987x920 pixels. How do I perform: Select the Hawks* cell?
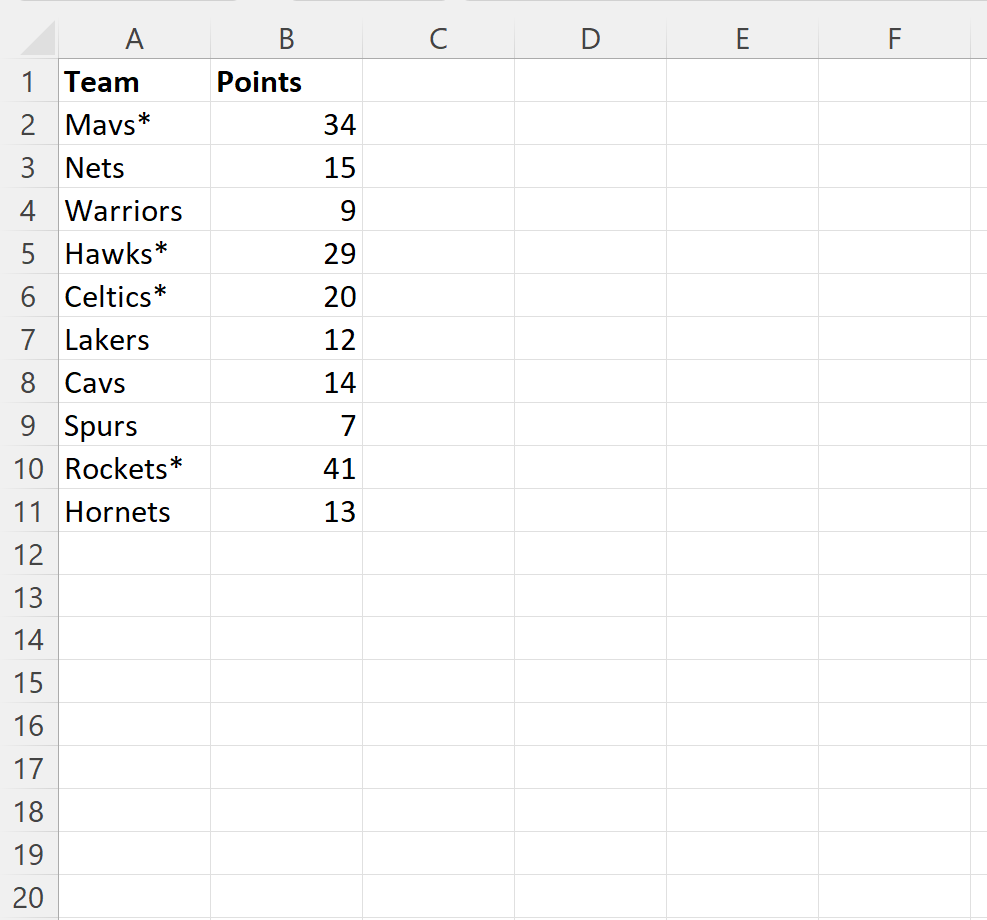(134, 254)
